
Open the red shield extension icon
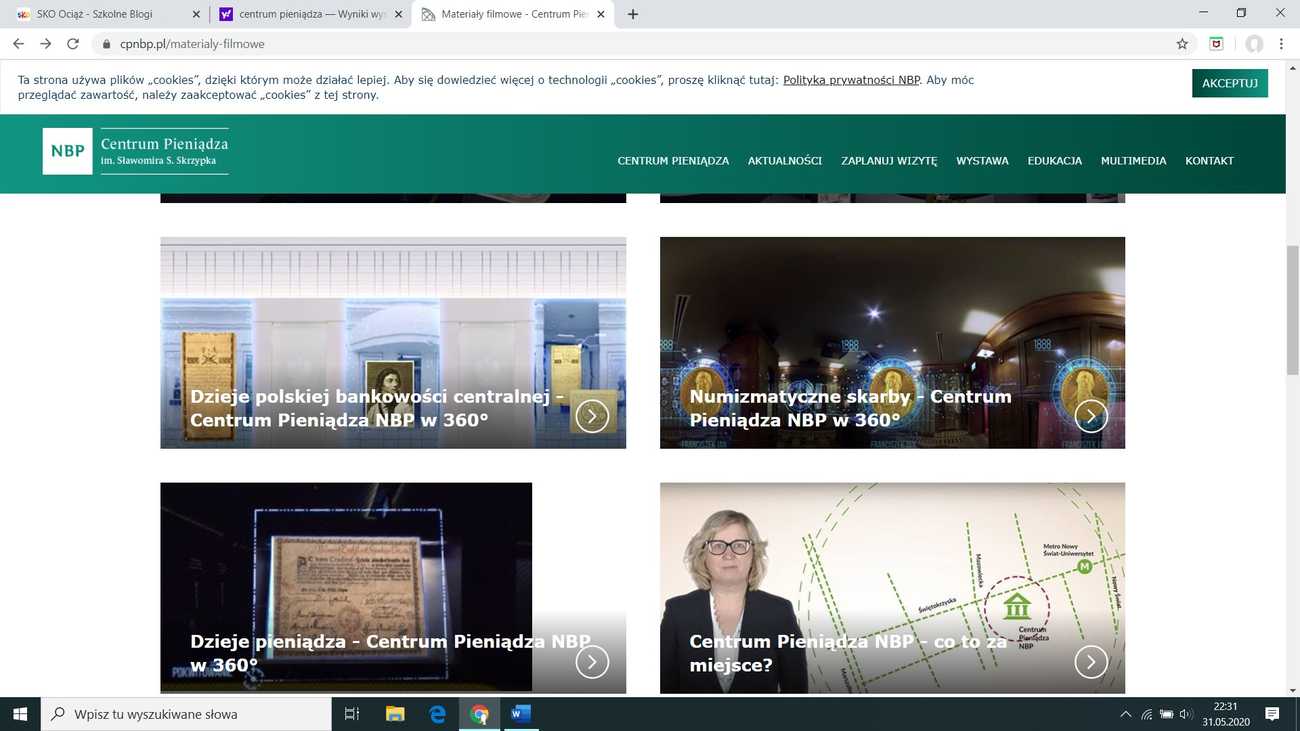1216,44
